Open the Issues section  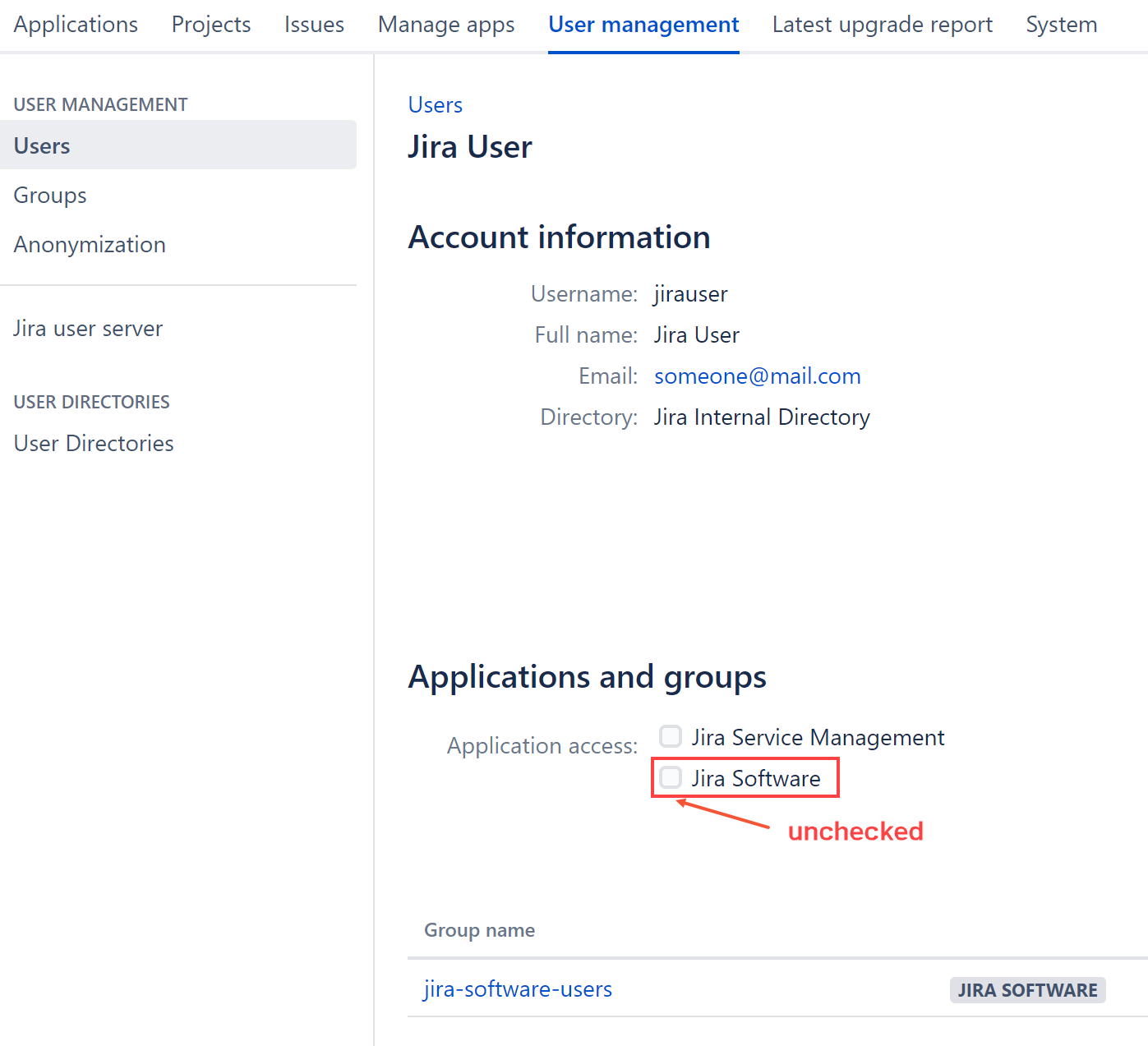coord(314,24)
